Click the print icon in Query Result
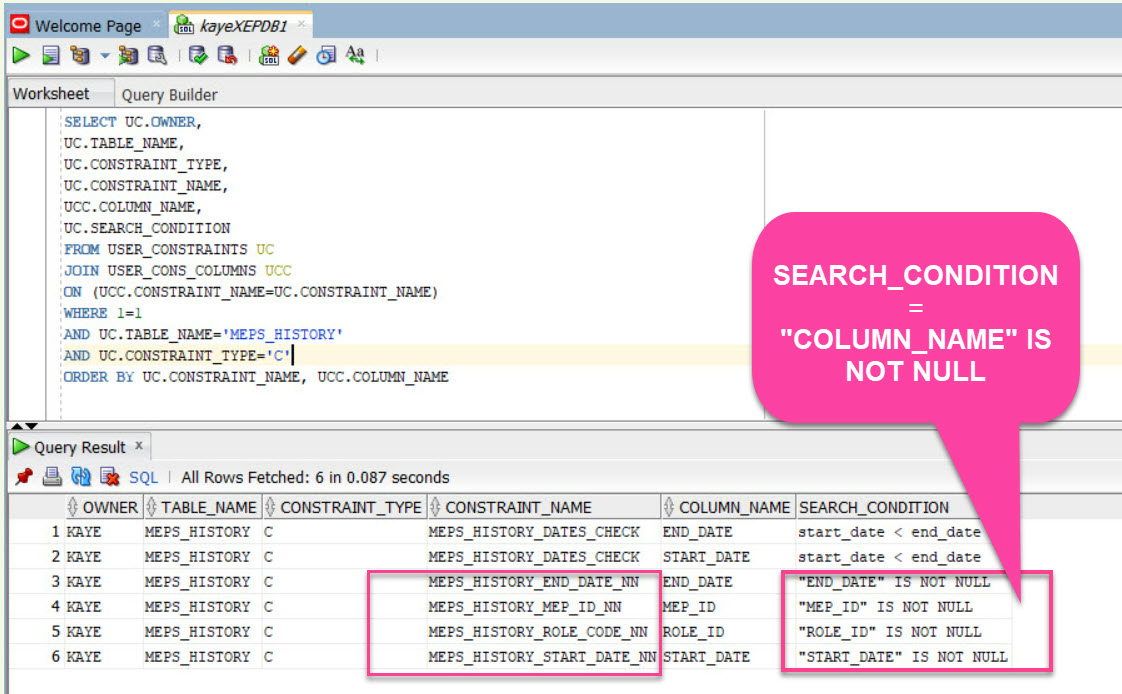Viewport: 1122px width, 694px height. (52, 476)
